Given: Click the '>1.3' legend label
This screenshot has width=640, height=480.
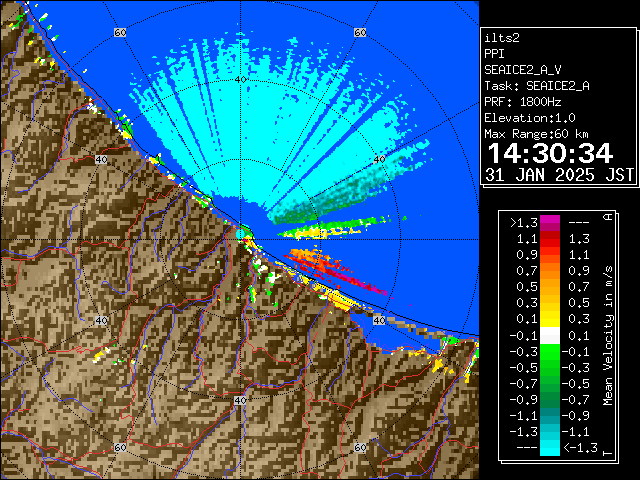Looking at the screenshot, I should click(524, 223).
